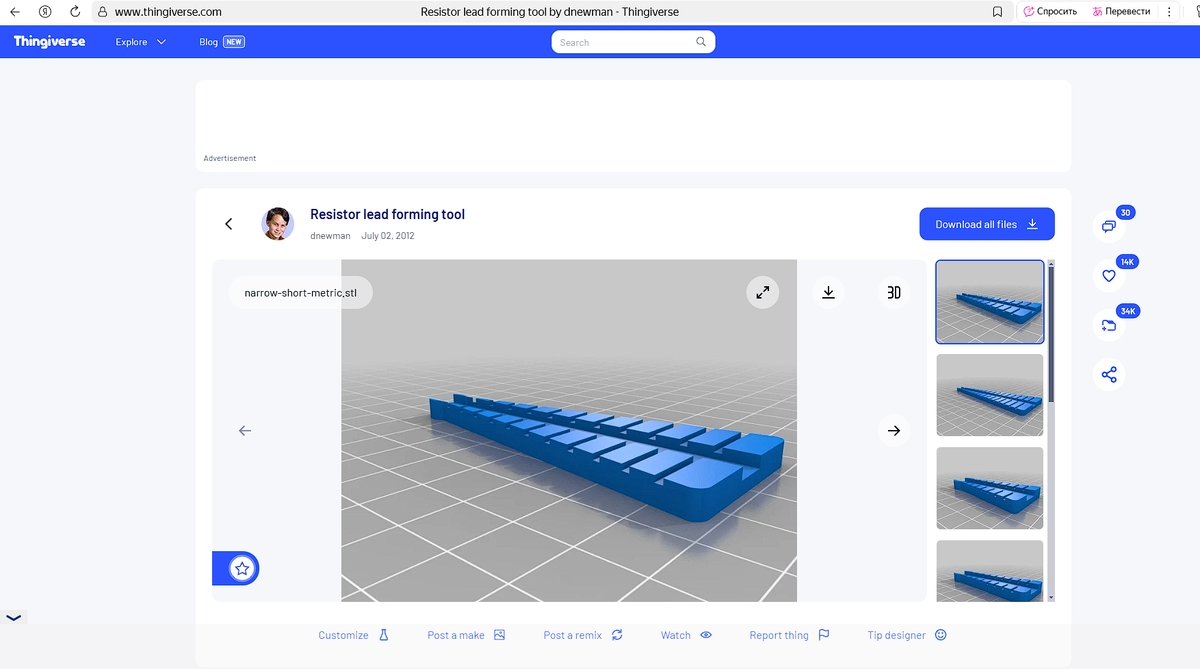Select the third model thumbnail
The width and height of the screenshot is (1200, 669).
click(x=990, y=488)
